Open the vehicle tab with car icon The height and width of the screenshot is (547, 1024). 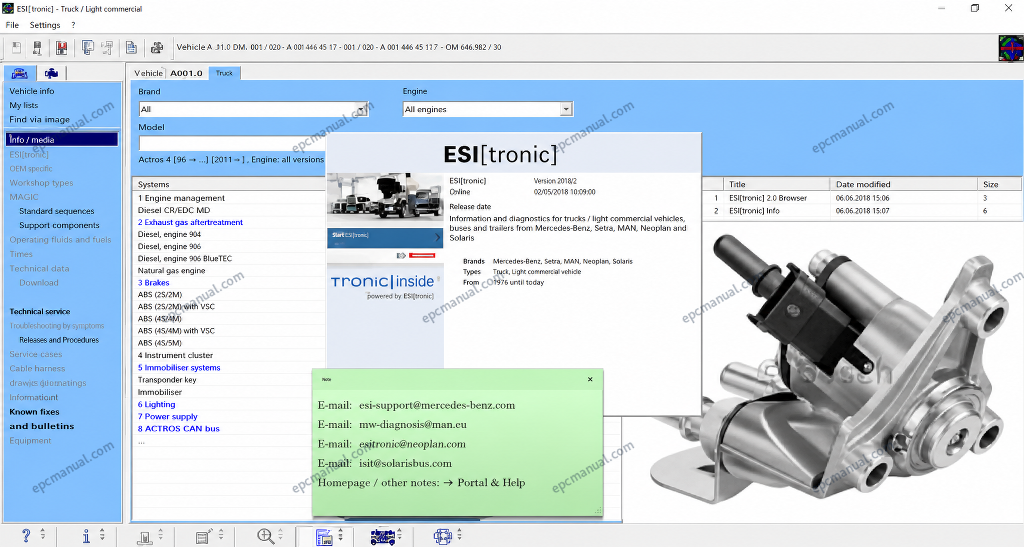pos(20,73)
